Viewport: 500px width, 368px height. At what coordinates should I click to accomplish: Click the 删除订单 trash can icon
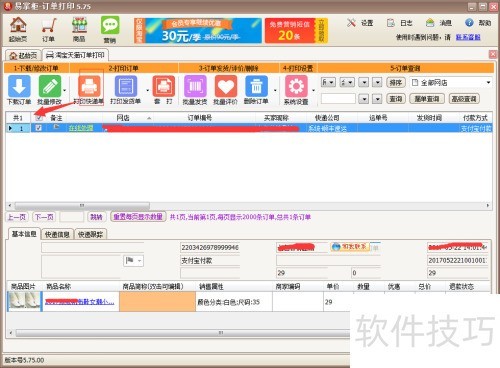point(256,86)
